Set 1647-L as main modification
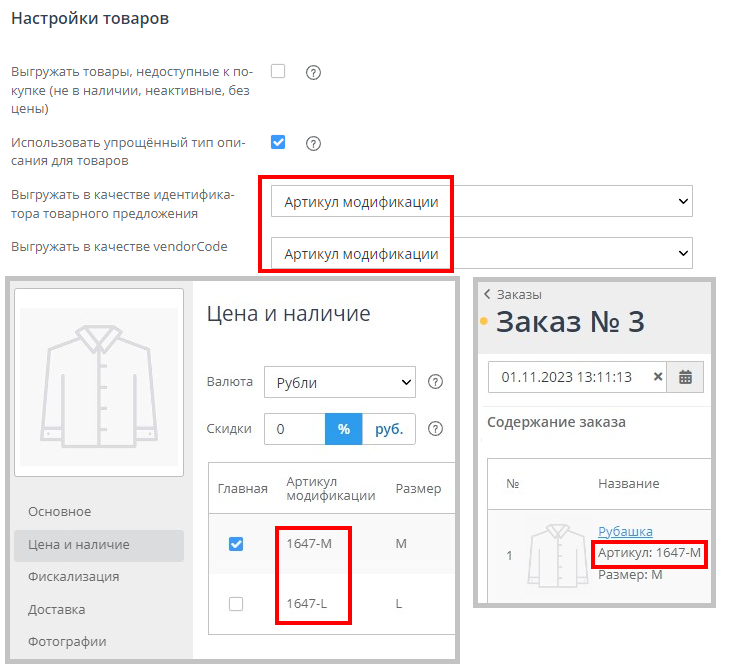 pos(236,603)
